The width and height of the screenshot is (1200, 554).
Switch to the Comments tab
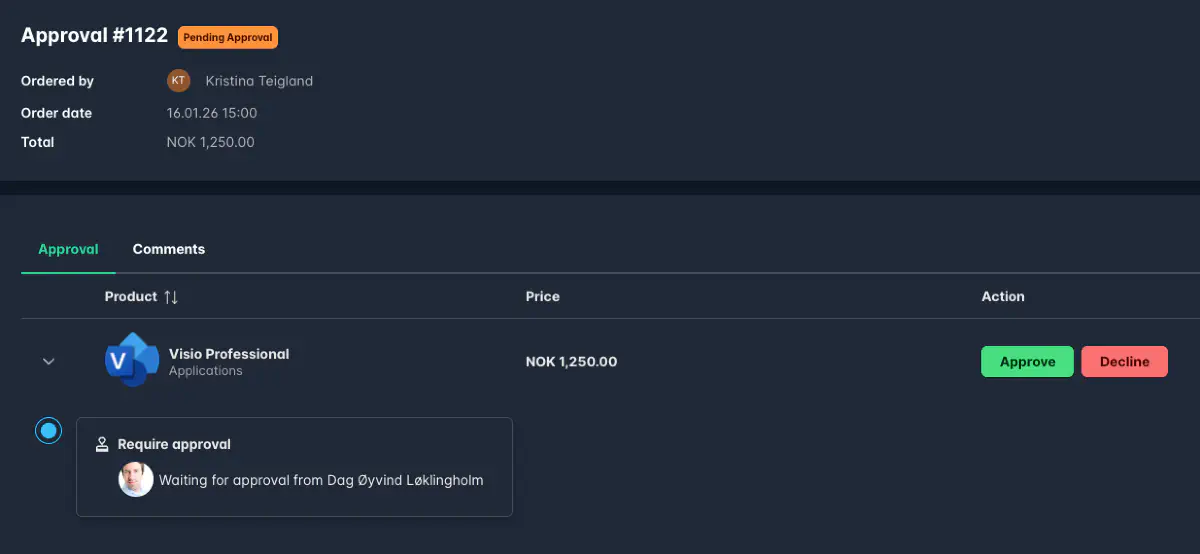pos(169,249)
